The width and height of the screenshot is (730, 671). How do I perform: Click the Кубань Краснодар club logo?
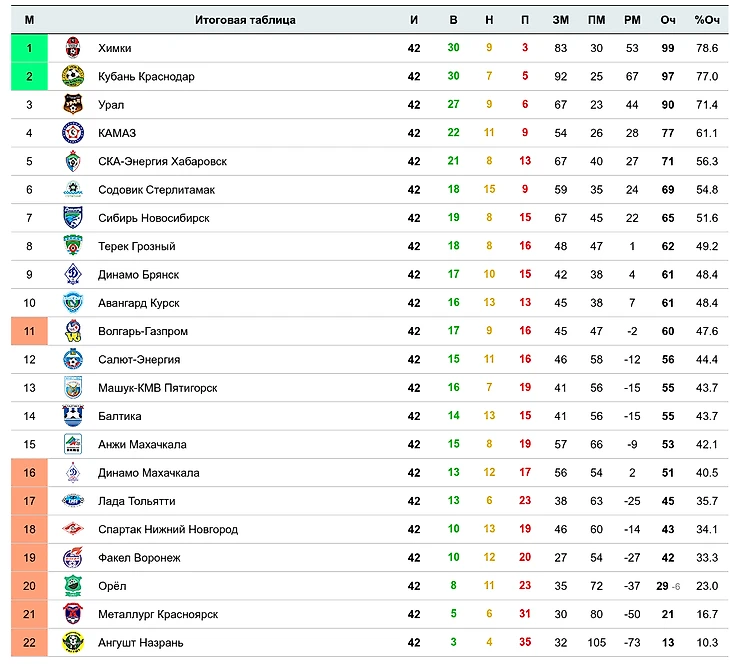click(73, 76)
